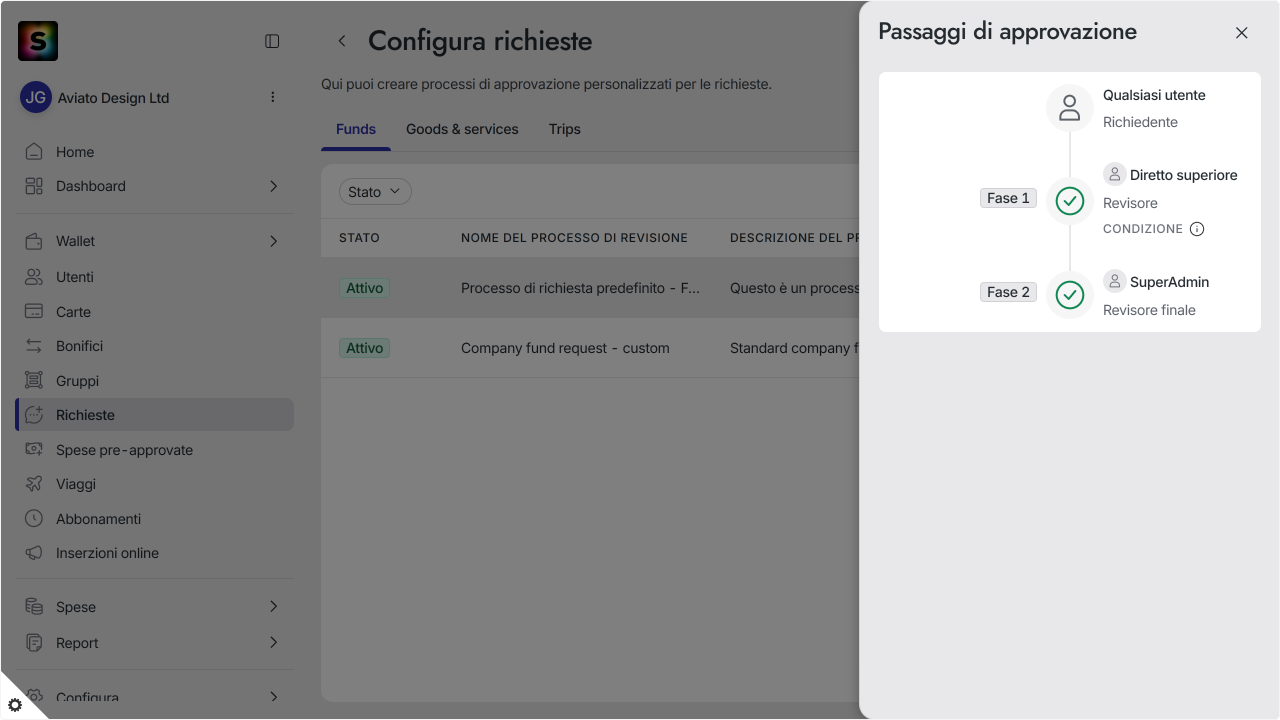Click the Dashboard grid icon
The height and width of the screenshot is (720, 1280).
pyautogui.click(x=34, y=186)
